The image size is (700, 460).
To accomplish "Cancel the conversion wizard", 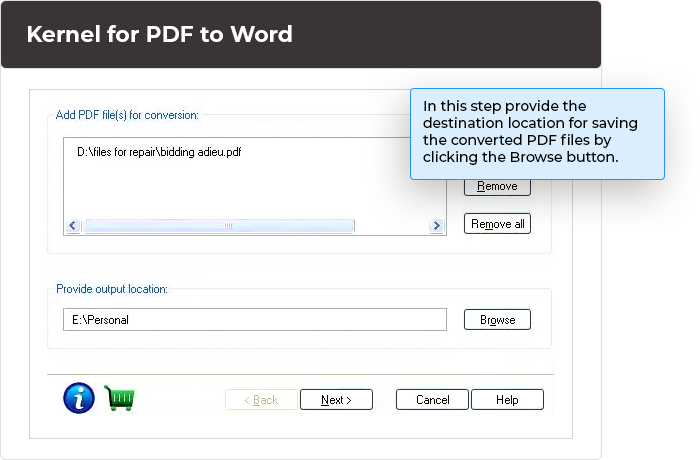I will coord(432,400).
